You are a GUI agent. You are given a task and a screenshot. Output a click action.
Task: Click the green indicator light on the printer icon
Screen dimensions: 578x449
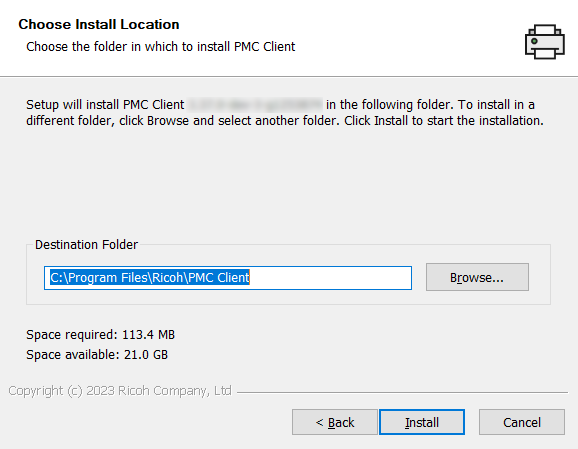point(534,41)
